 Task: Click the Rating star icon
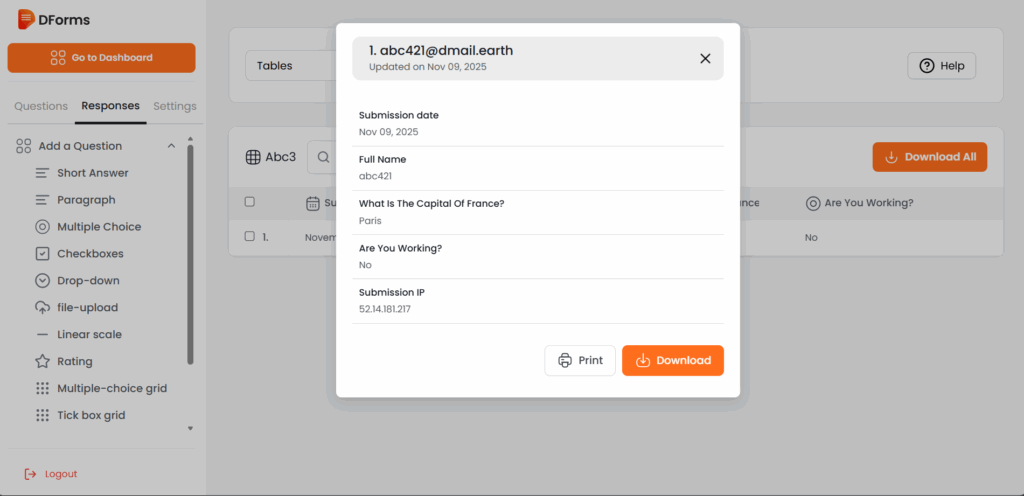(42, 362)
